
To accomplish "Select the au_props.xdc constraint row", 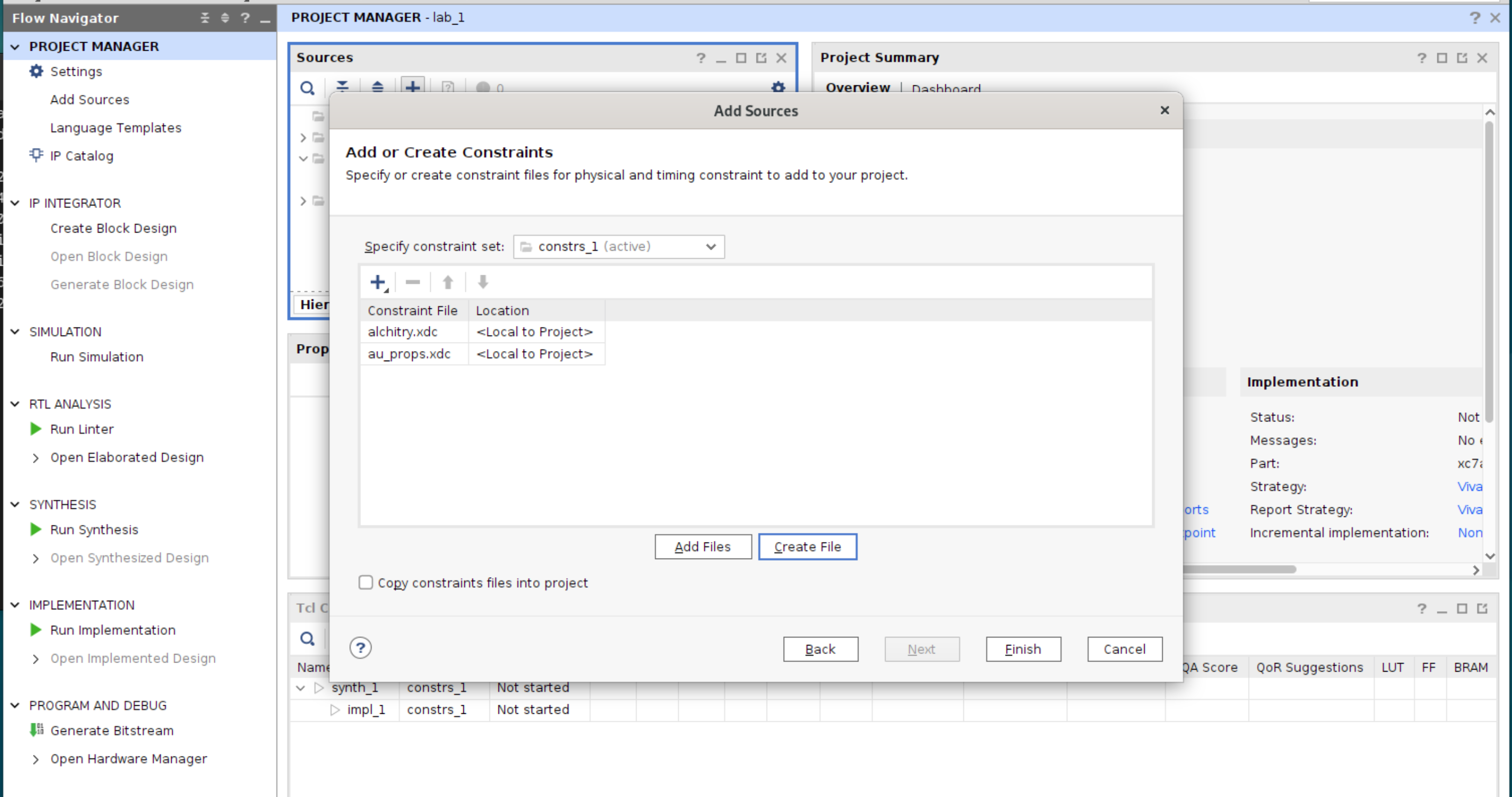I will coord(409,354).
